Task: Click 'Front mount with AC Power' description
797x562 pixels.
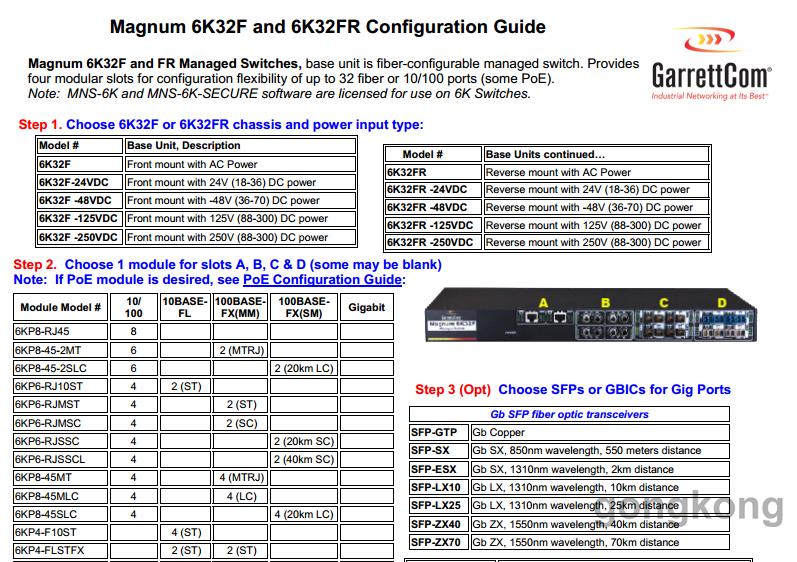Action: pyautogui.click(x=240, y=164)
